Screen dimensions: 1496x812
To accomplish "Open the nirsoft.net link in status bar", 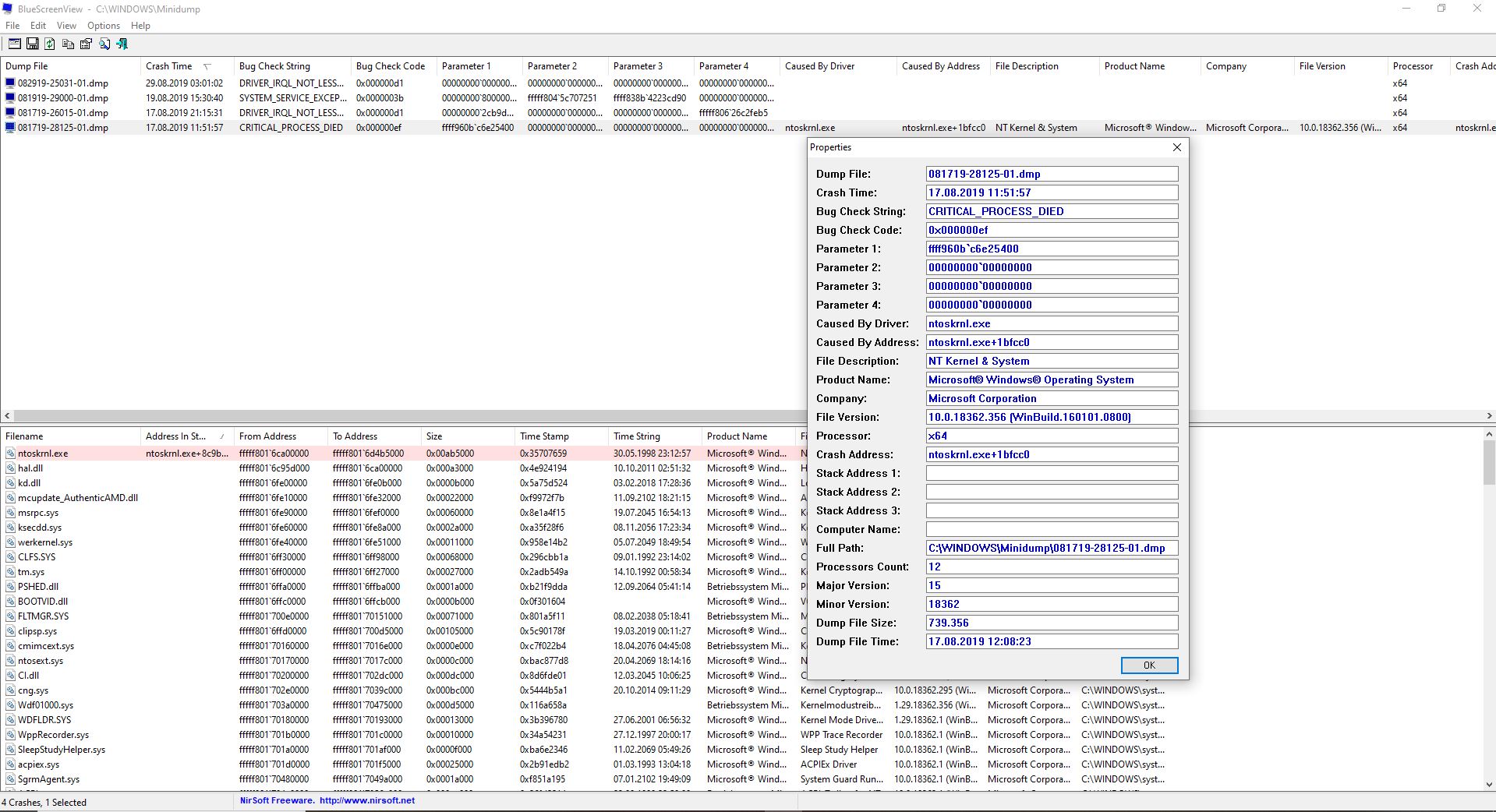I will point(367,800).
